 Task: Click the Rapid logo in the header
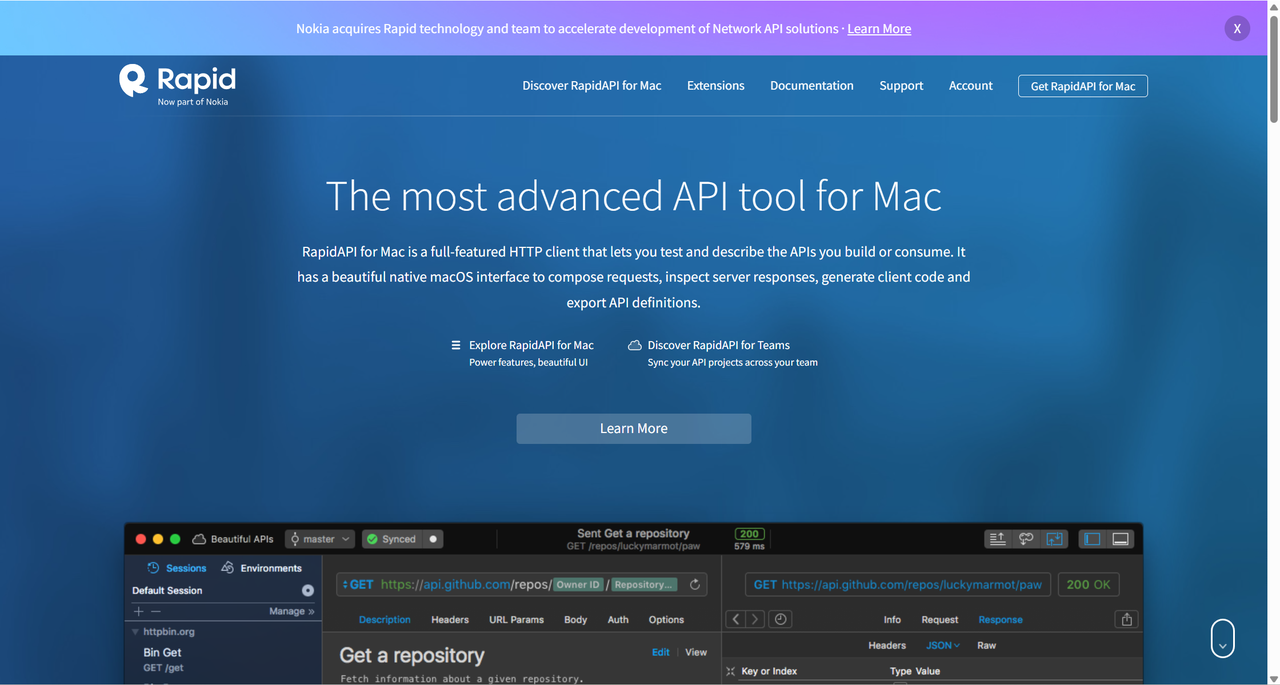[x=177, y=83]
